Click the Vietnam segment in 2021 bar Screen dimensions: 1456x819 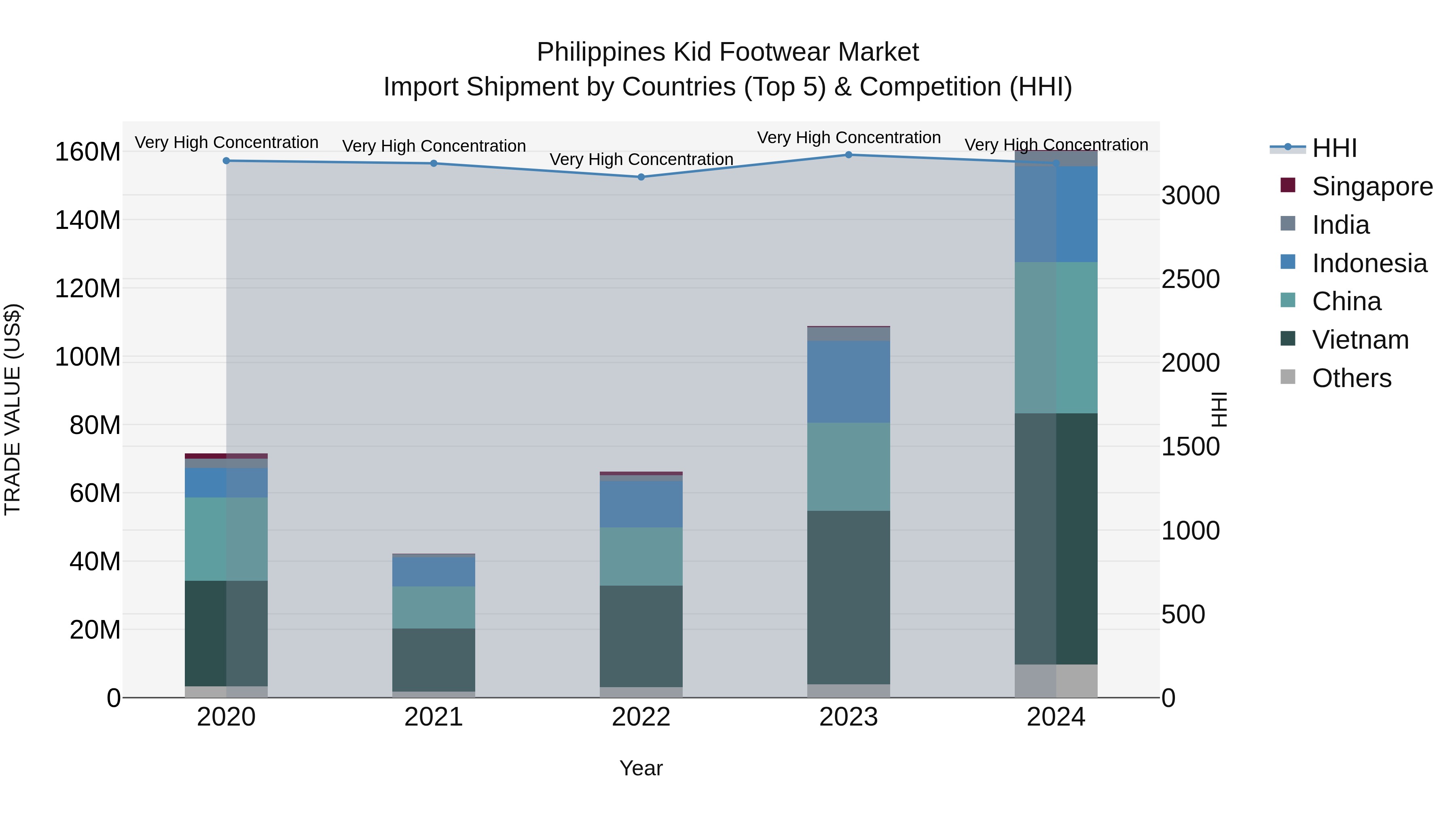434,660
